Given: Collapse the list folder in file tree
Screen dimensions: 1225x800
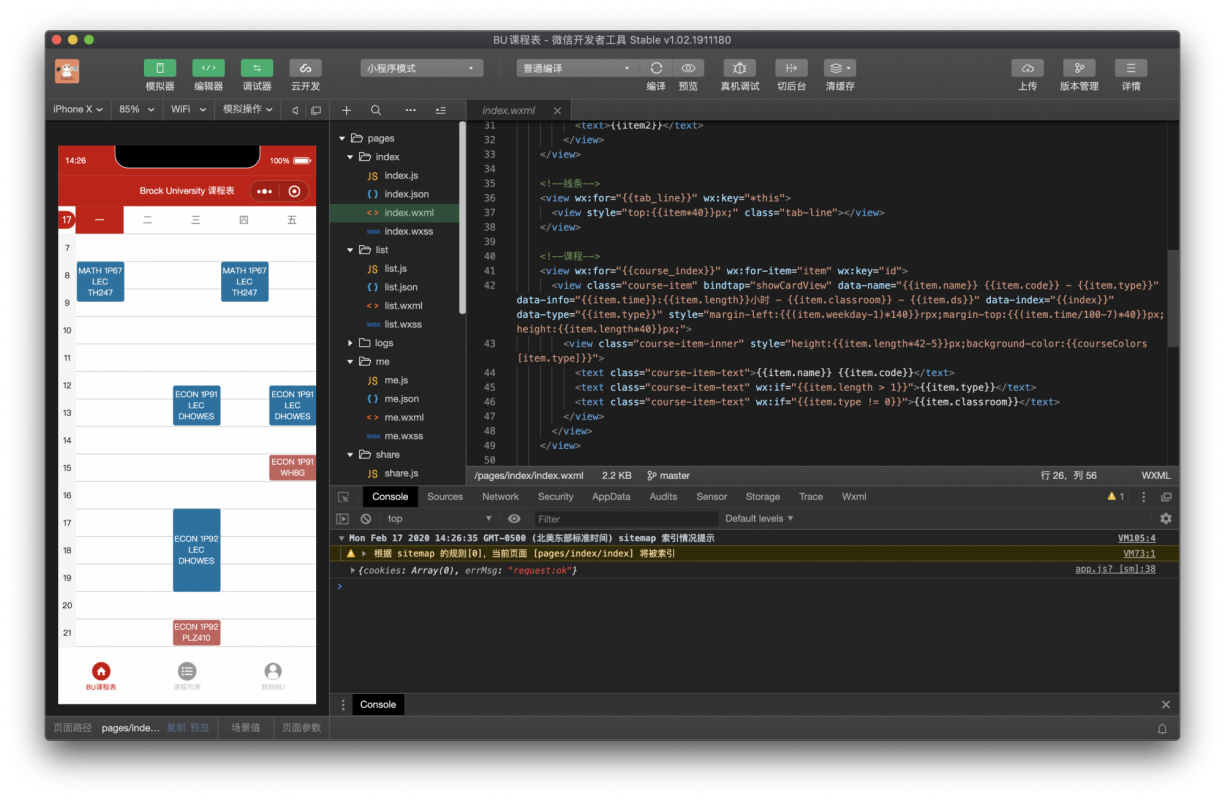Looking at the screenshot, I should tap(351, 250).
